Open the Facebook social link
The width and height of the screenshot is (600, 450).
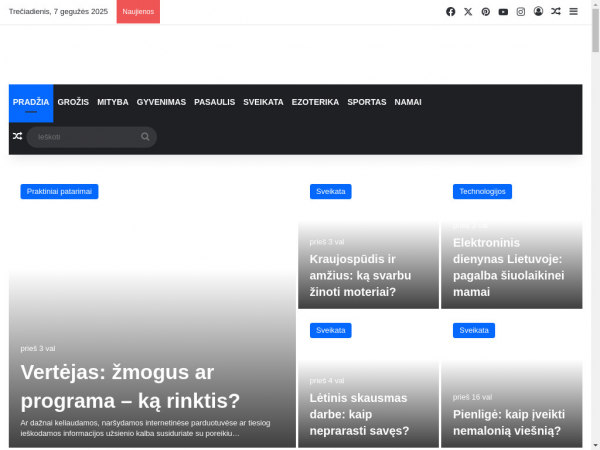450,12
